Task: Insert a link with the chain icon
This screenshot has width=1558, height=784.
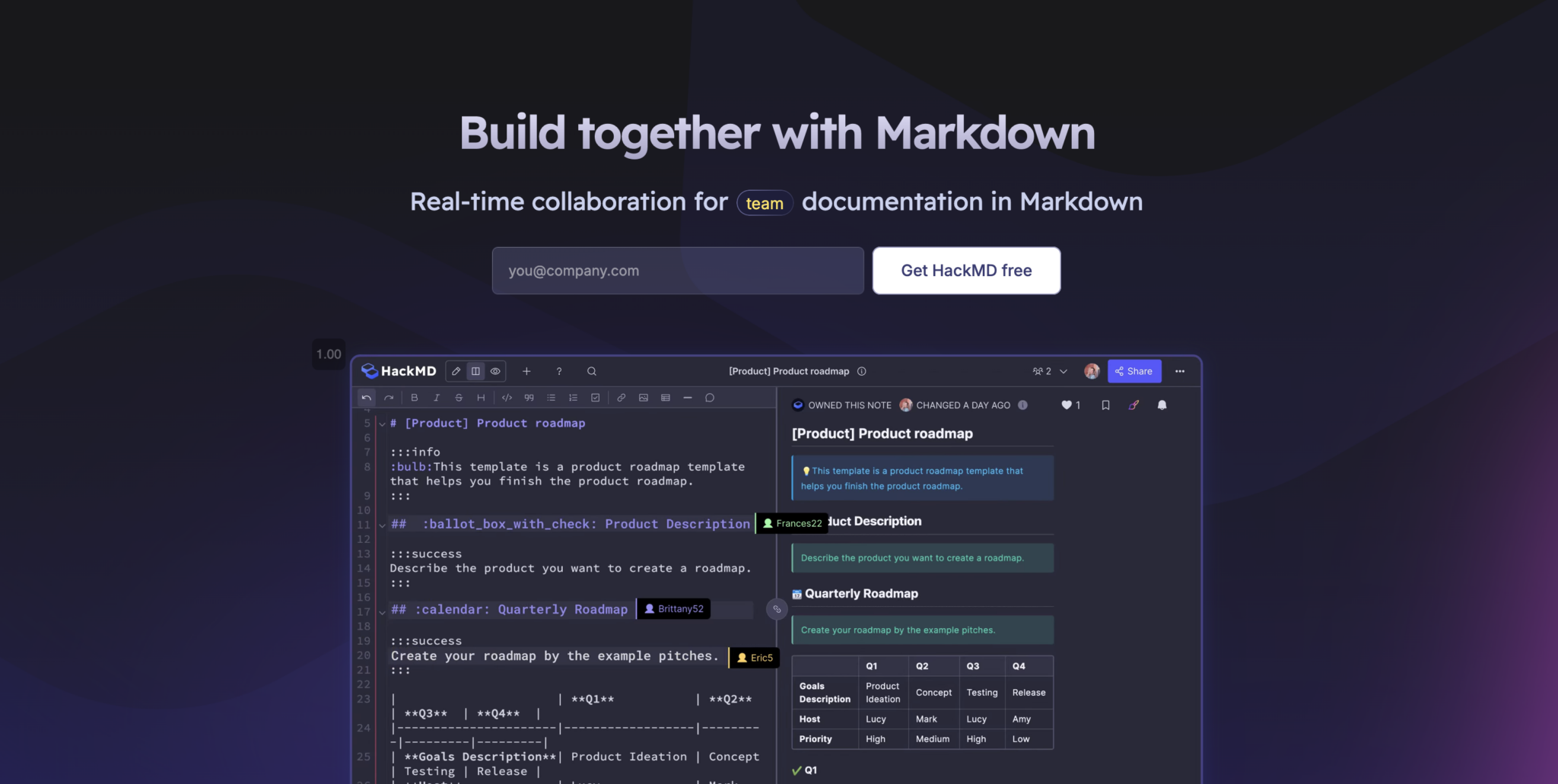Action: click(x=622, y=398)
